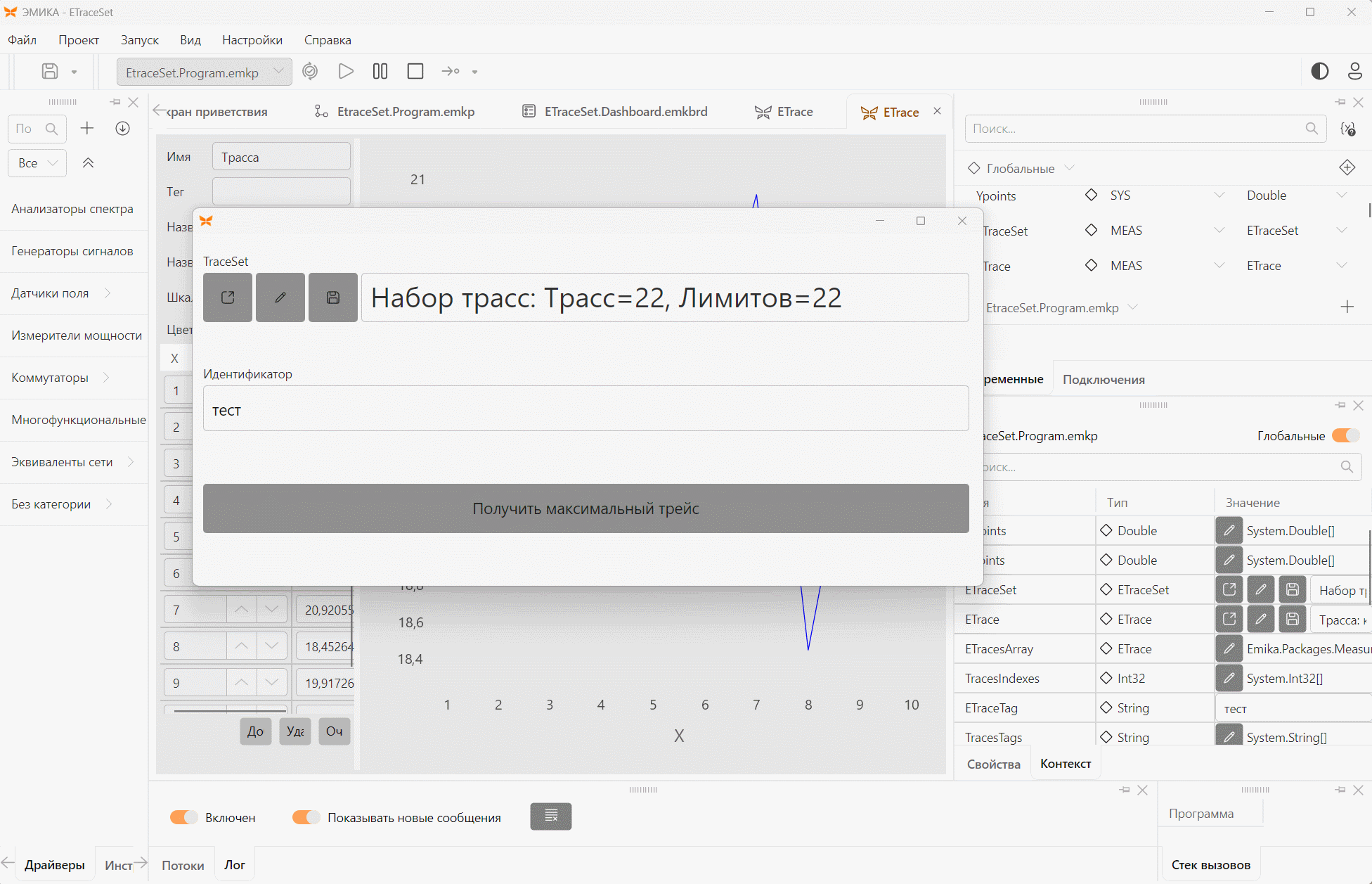Image resolution: width=1372 pixels, height=884 pixels.
Task: Toggle the Включен log switch
Action: click(184, 817)
